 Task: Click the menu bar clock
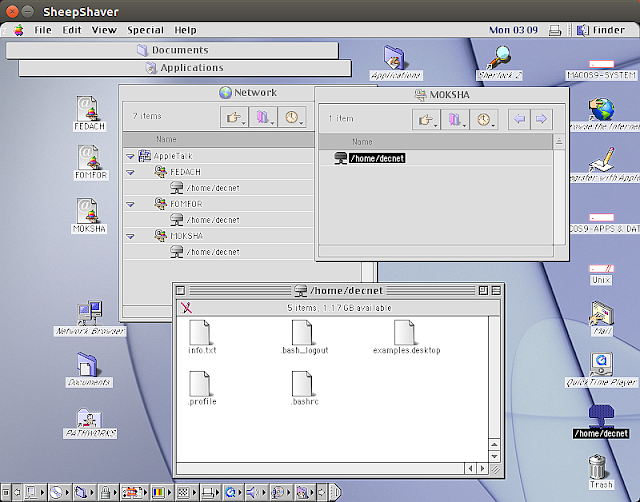point(513,30)
